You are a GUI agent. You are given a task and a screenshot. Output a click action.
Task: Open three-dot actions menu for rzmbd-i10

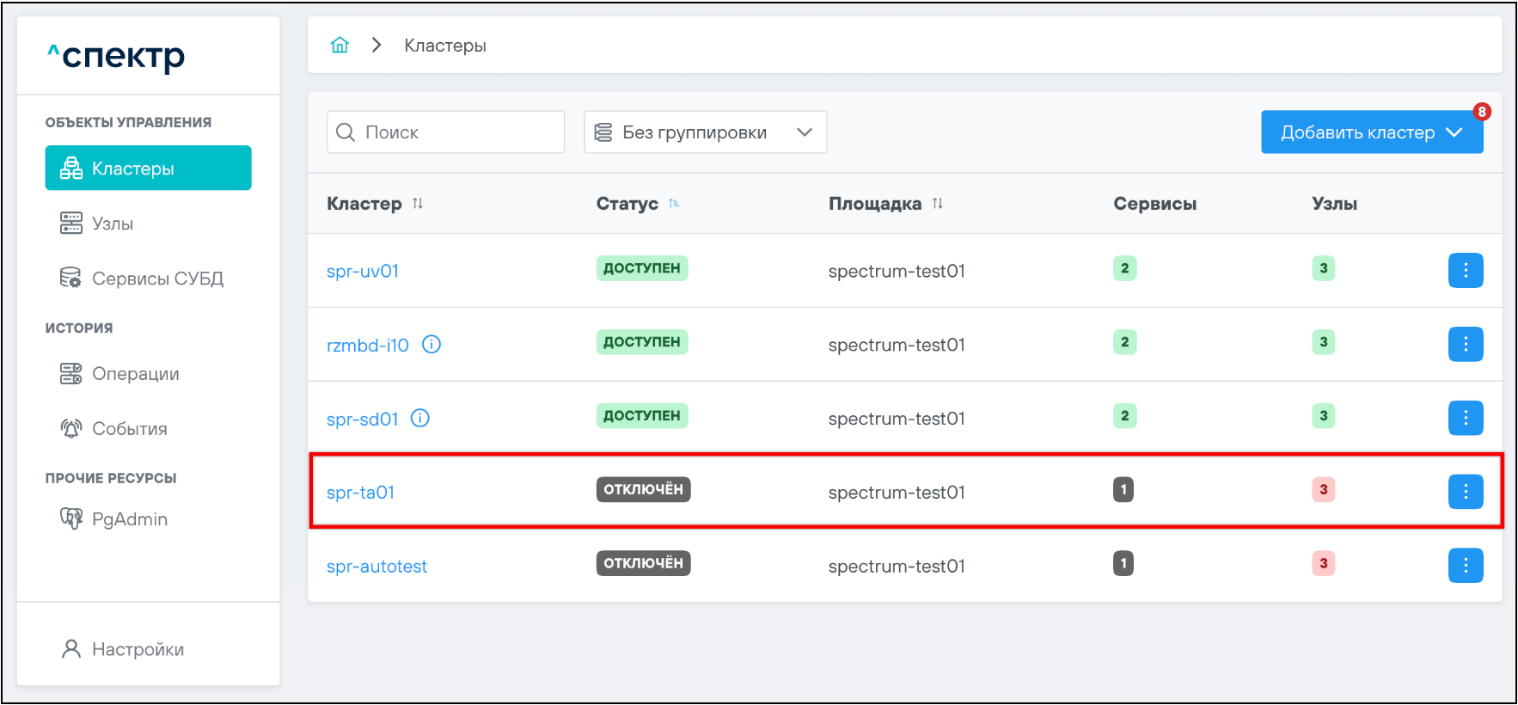click(x=1465, y=344)
